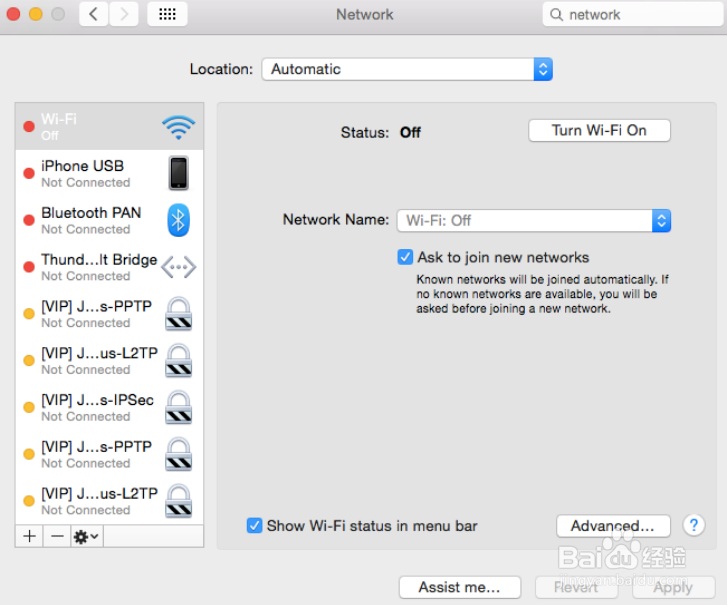Viewport: 727px width, 605px height.
Task: Click the Revert button
Action: click(576, 587)
